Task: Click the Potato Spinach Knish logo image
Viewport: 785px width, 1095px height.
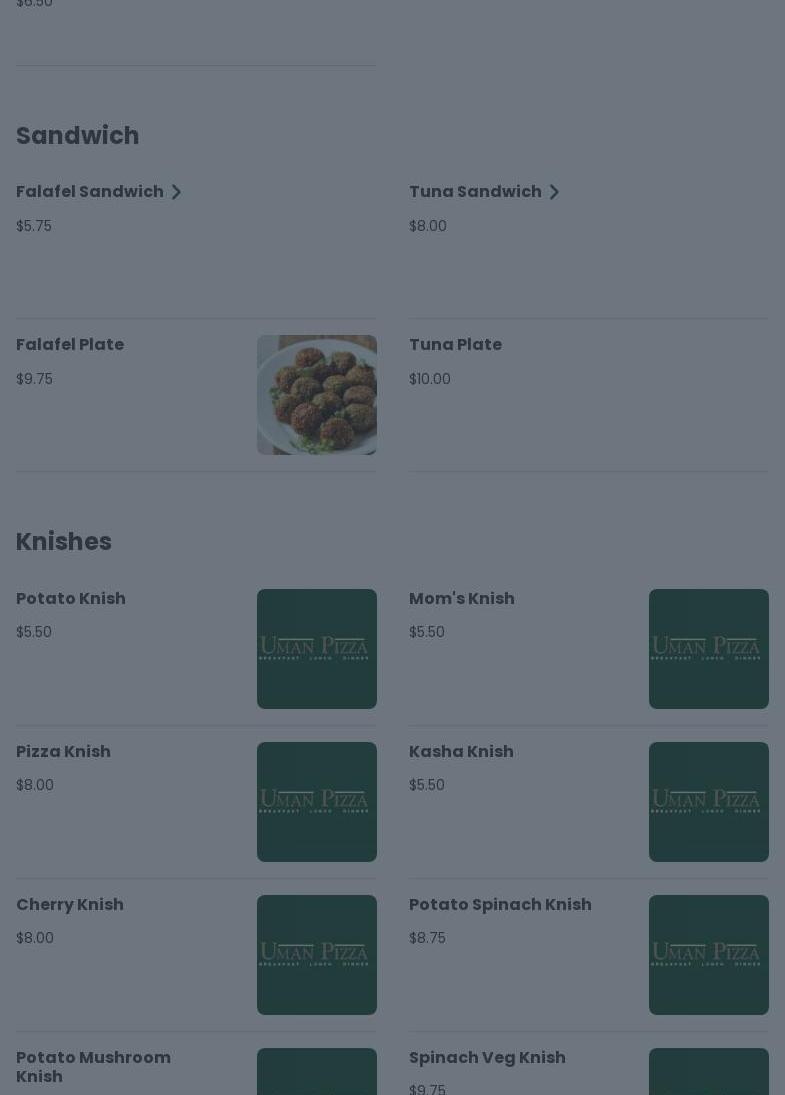Action: point(708,955)
